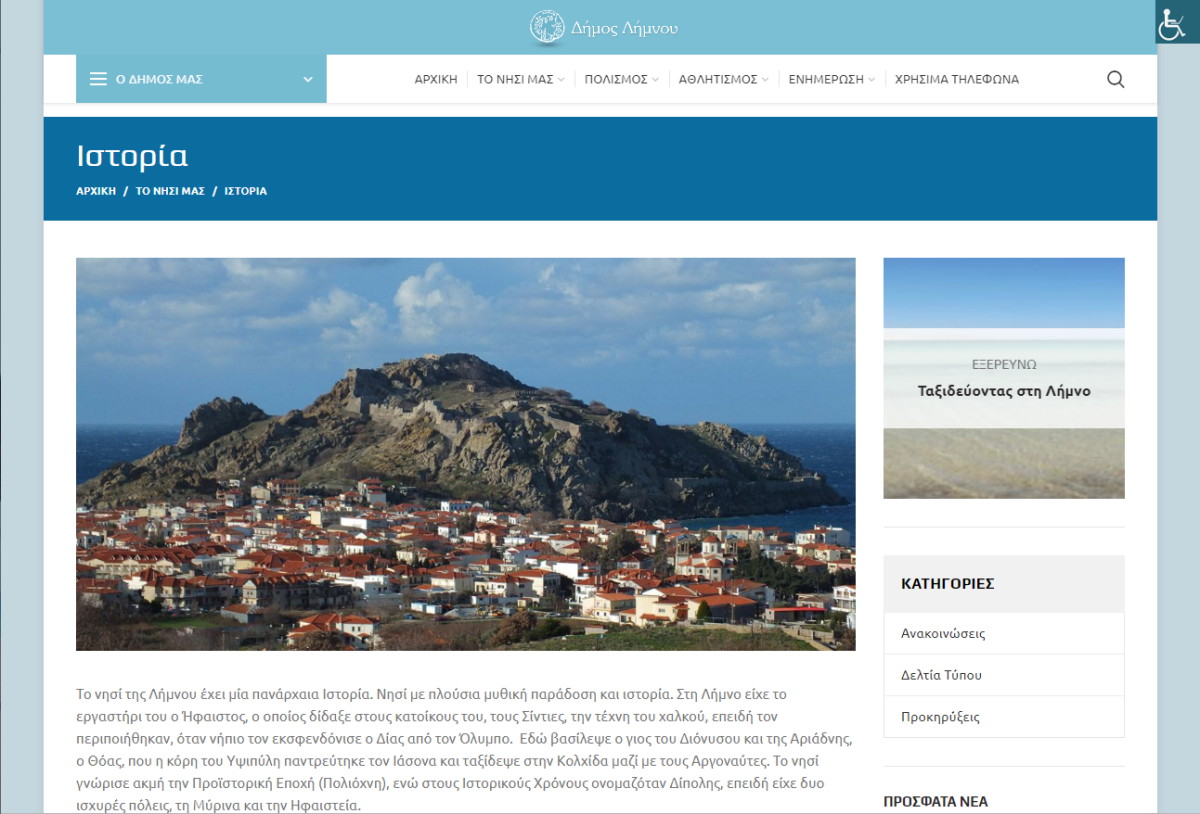Click ΤΟ ΝΗΣΙ ΜΑΣ breadcrumb link

point(170,190)
